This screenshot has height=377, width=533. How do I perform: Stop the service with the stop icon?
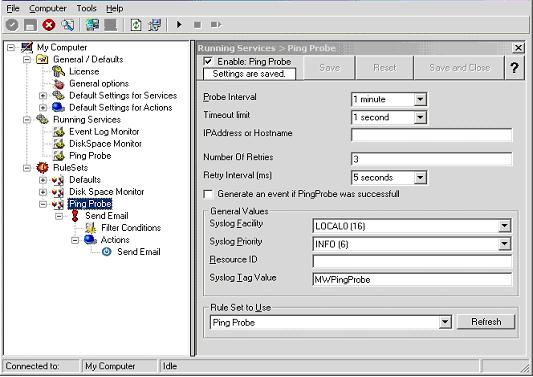197,25
